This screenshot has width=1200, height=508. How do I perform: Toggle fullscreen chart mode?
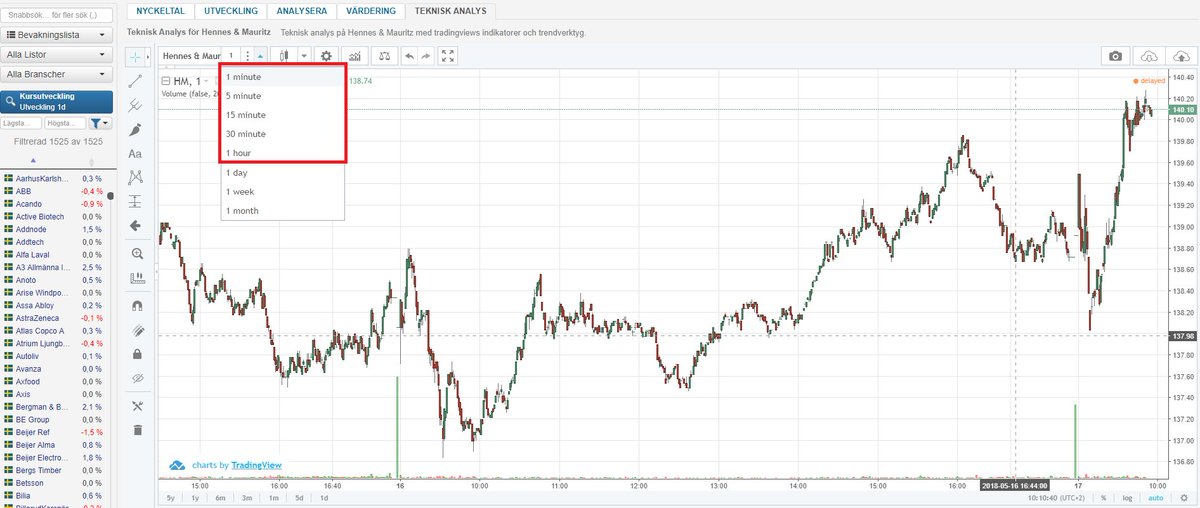pos(447,56)
